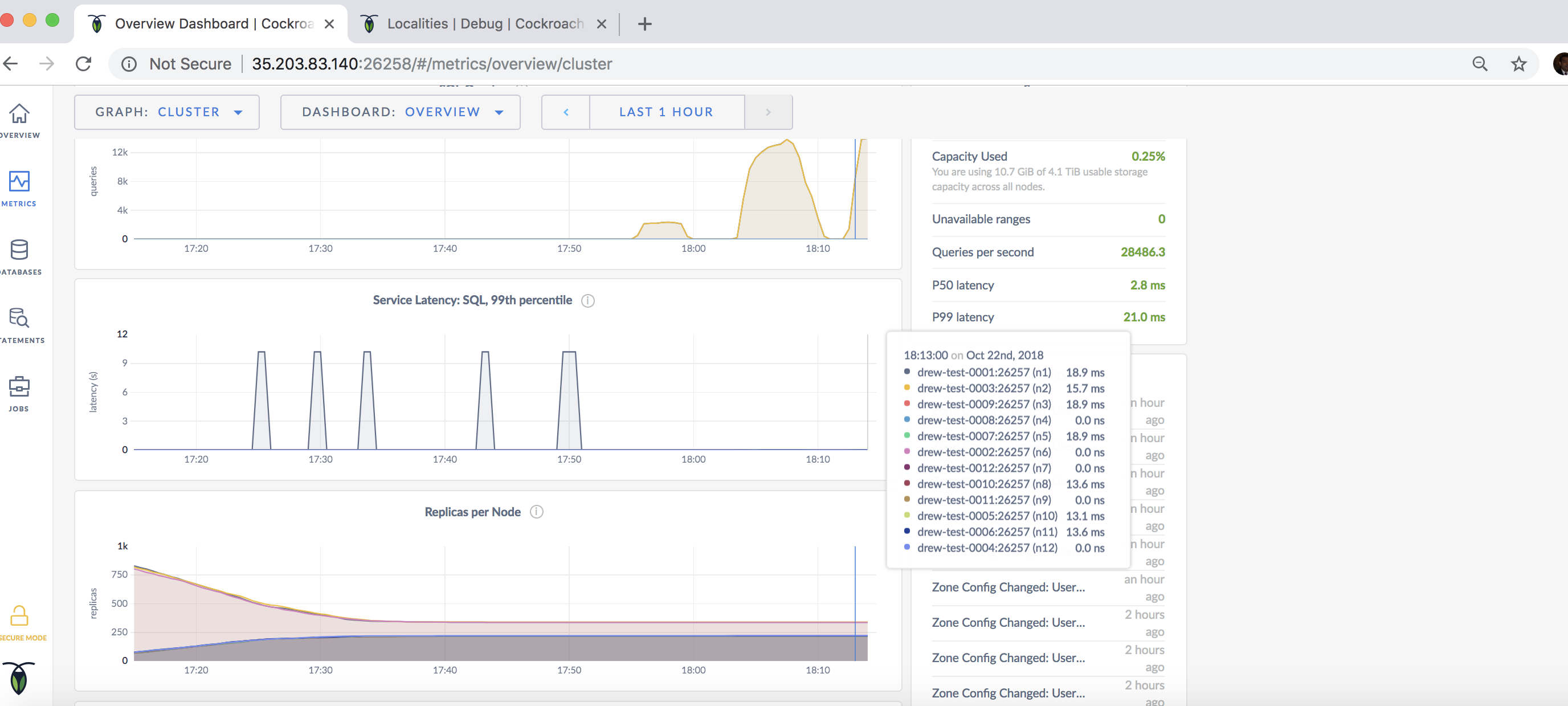Reload the page
Image resolution: width=1568 pixels, height=706 pixels.
(x=83, y=64)
